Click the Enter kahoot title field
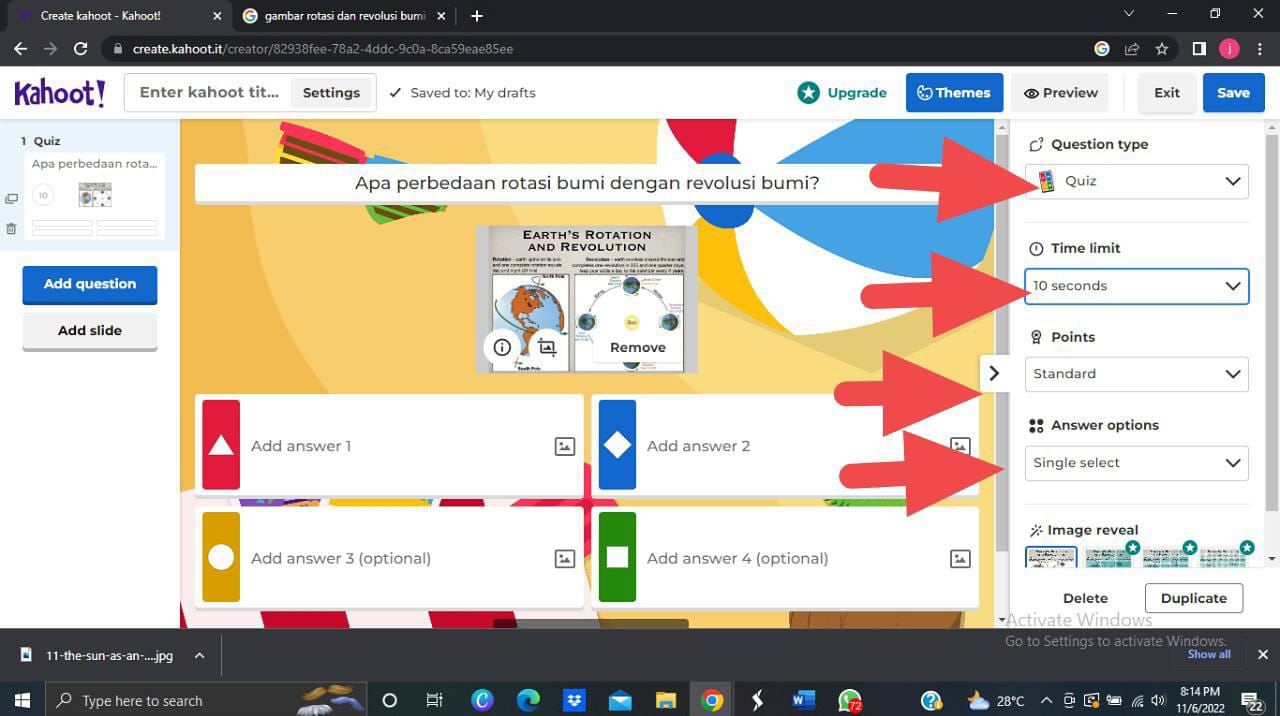This screenshot has width=1280, height=716. (209, 93)
